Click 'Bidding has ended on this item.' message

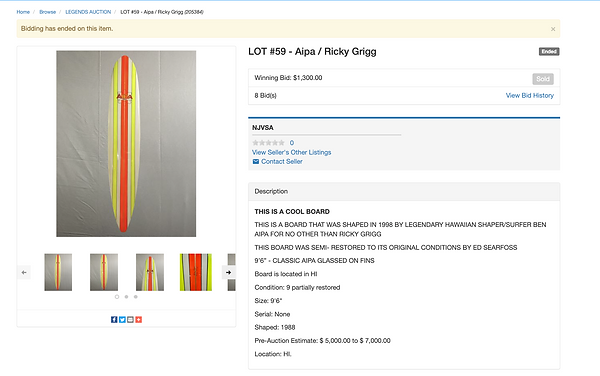pos(67,29)
